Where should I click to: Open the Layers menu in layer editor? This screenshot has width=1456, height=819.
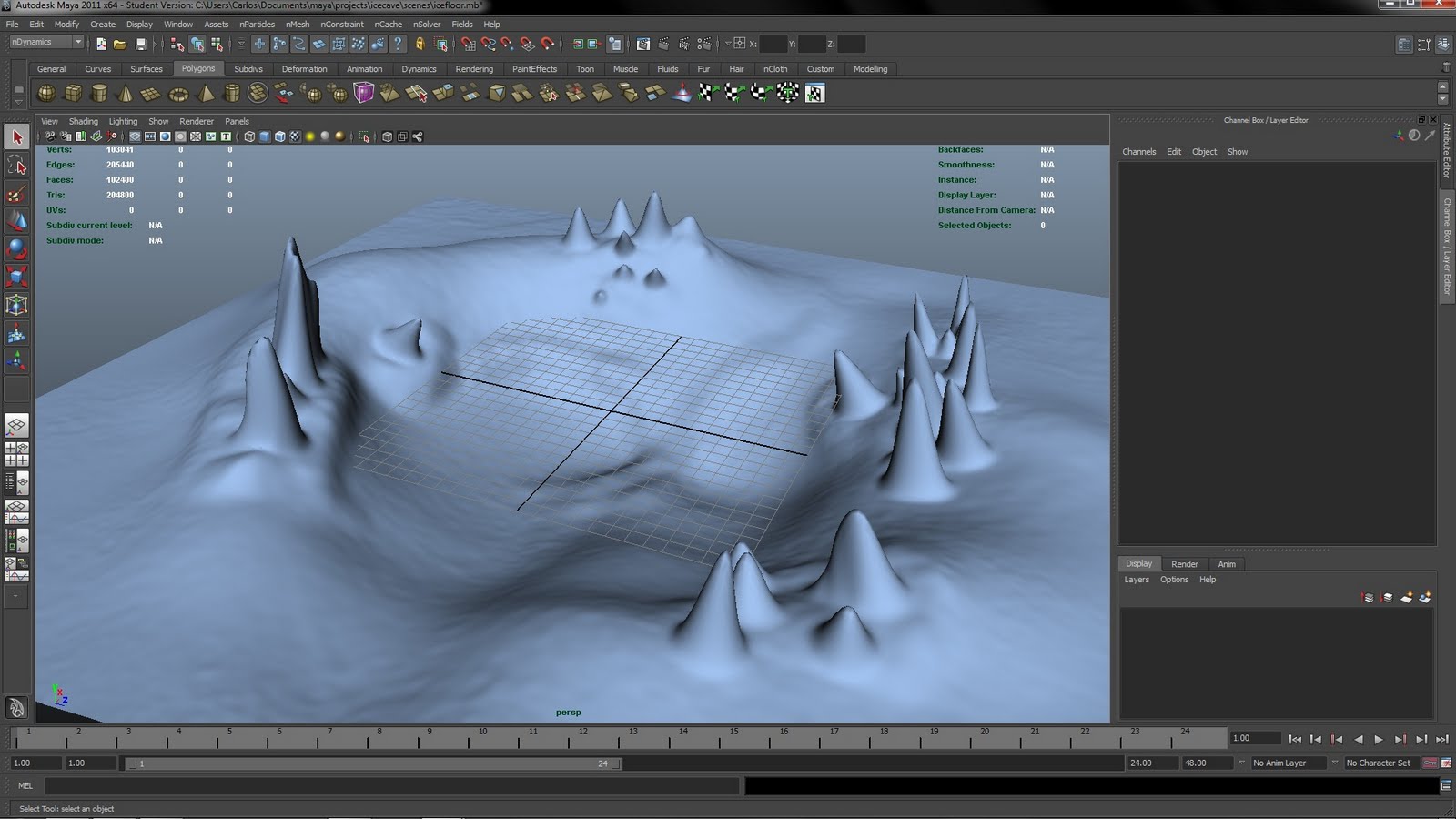(x=1136, y=580)
